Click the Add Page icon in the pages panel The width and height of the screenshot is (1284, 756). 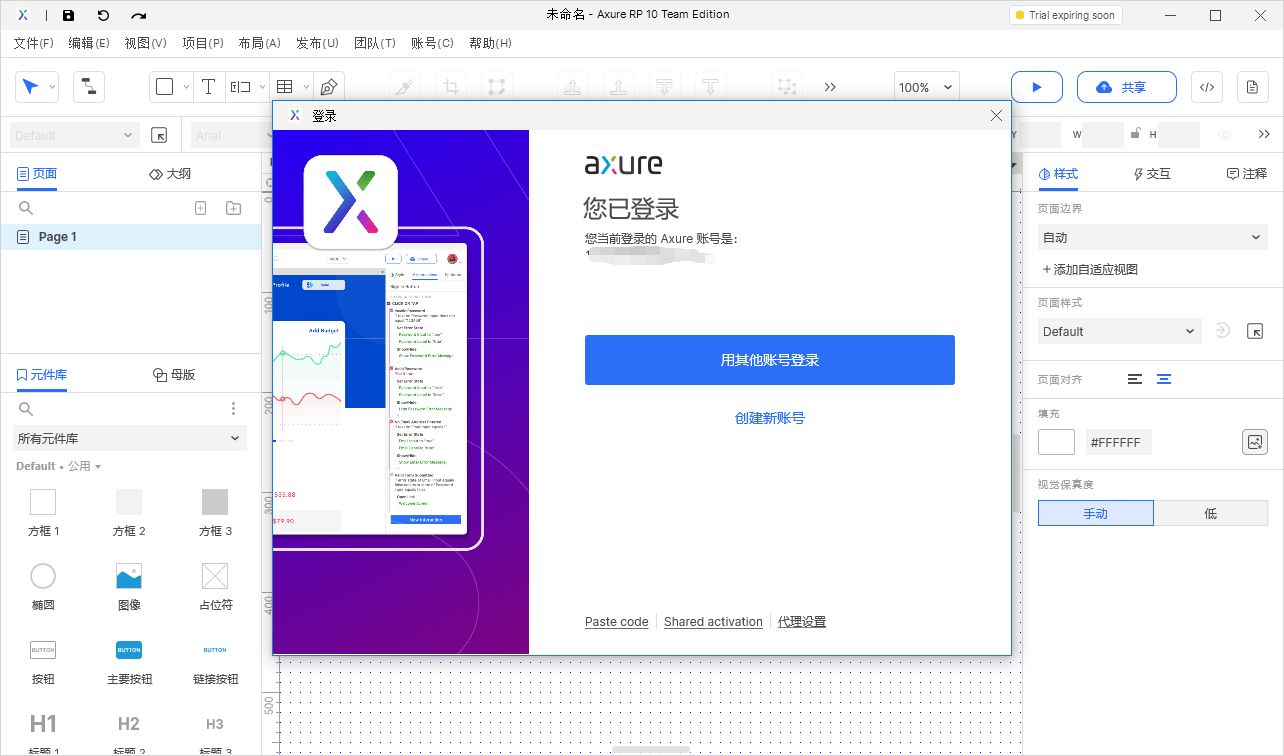200,207
